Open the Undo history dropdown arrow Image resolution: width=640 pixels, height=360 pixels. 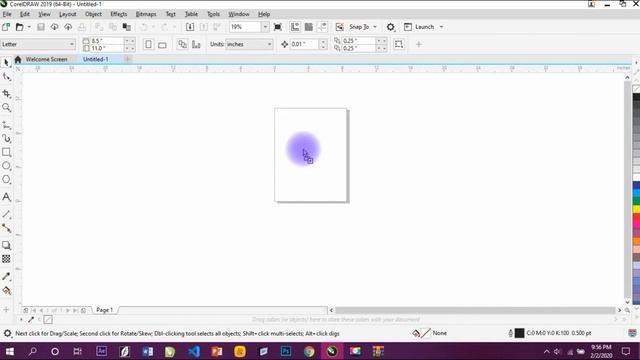(153, 27)
